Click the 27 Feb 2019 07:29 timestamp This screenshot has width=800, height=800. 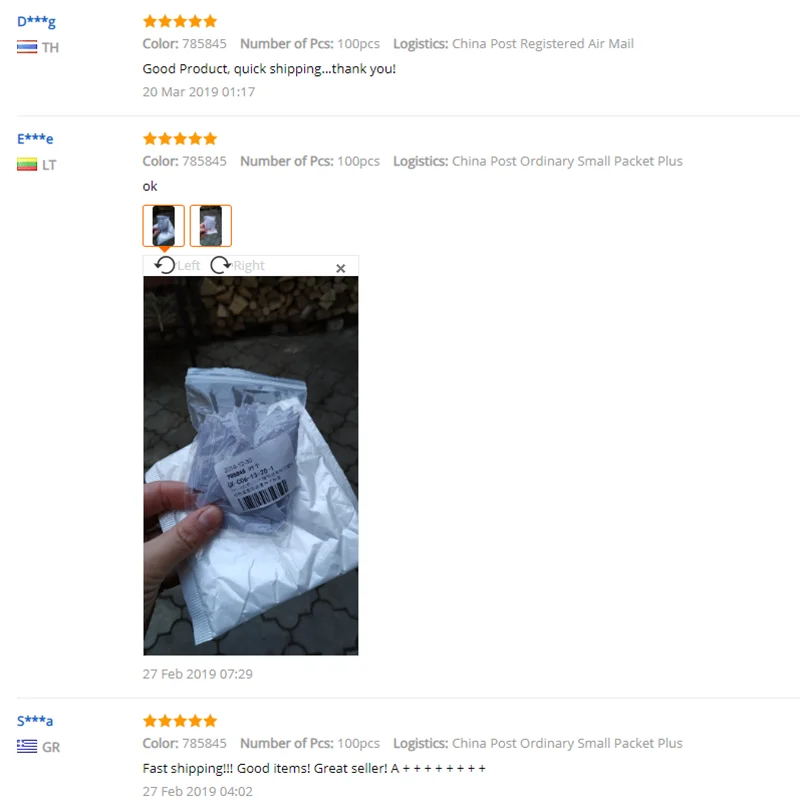click(198, 674)
